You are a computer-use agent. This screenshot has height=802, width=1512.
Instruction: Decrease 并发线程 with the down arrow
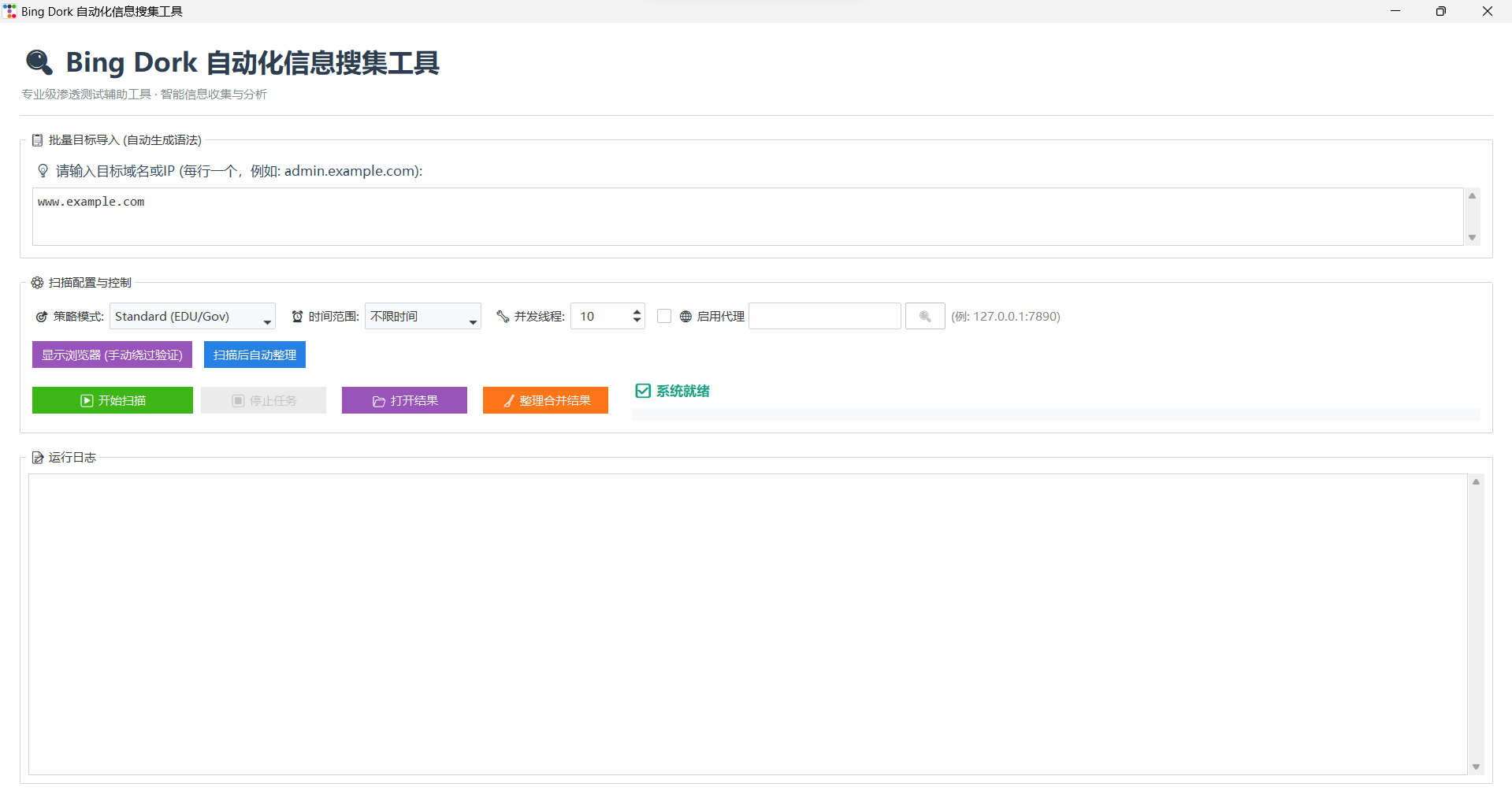point(637,321)
